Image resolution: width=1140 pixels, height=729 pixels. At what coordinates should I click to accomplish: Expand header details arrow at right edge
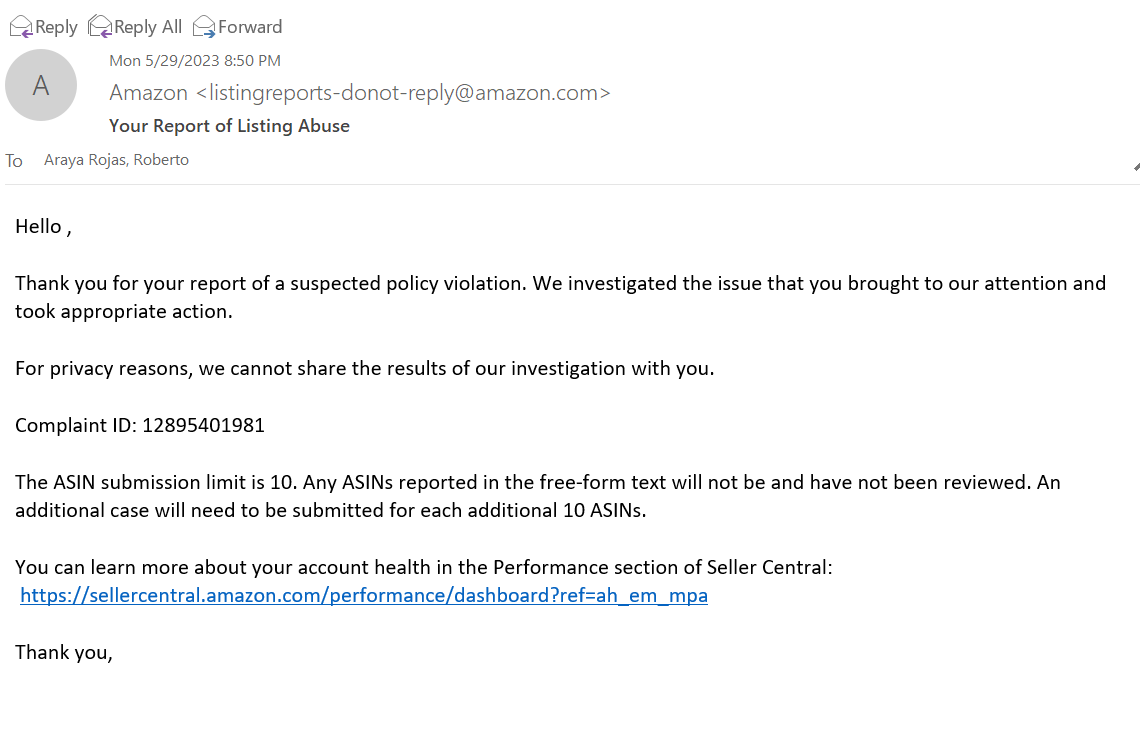tap(1136, 167)
